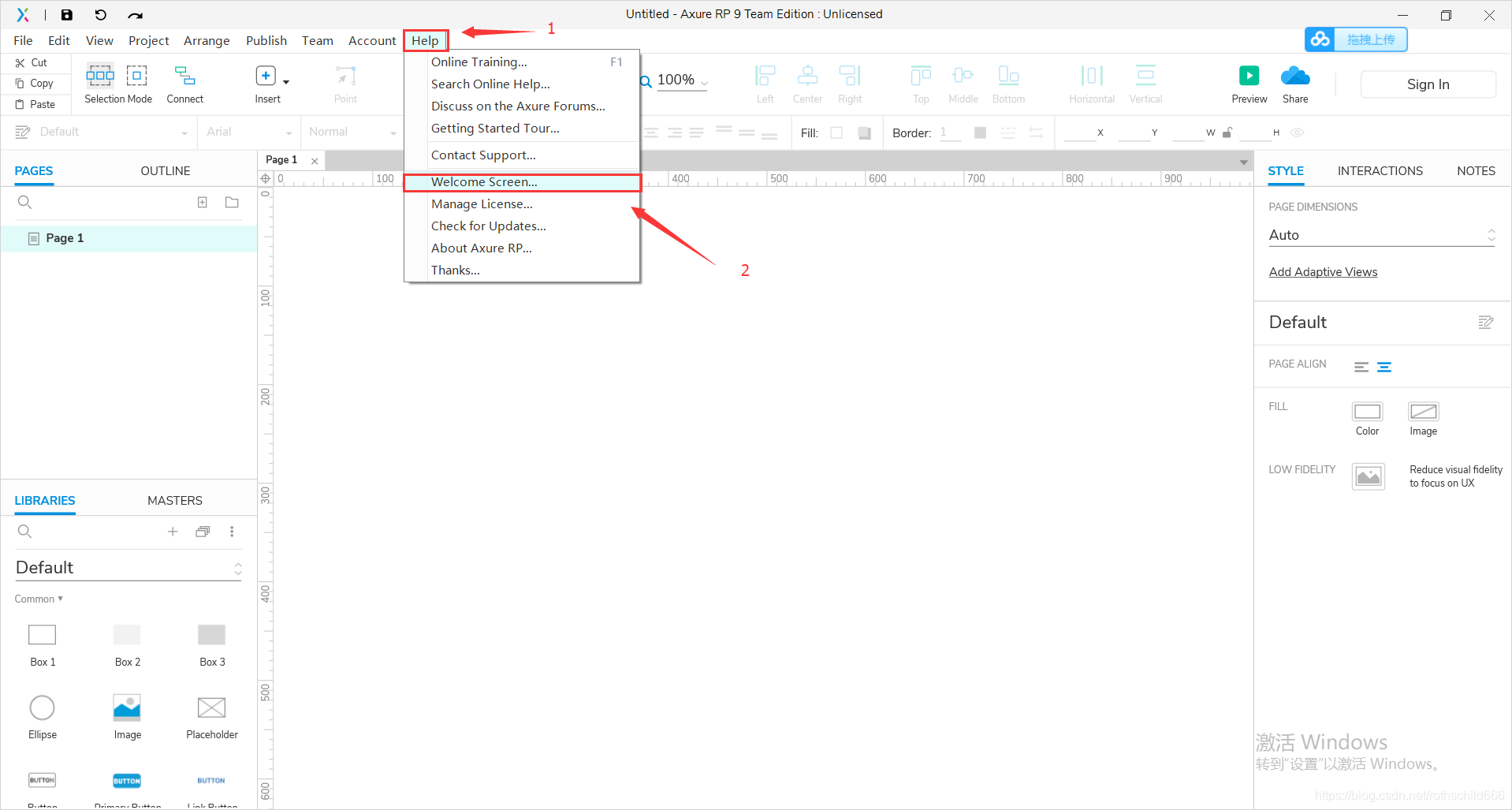This screenshot has height=810, width=1512.
Task: Open the File menu
Action: (x=23, y=41)
